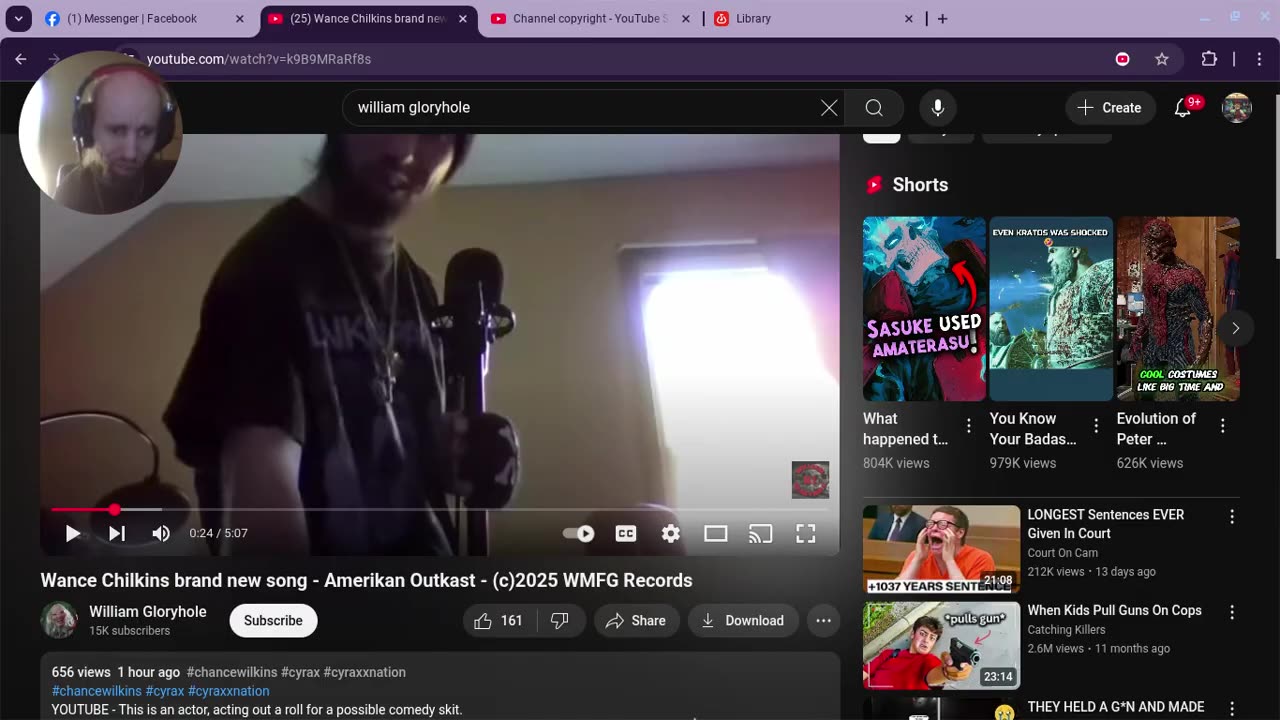The image size is (1280, 720).
Task: Open browser extensions puzzle icon
Action: (1209, 59)
